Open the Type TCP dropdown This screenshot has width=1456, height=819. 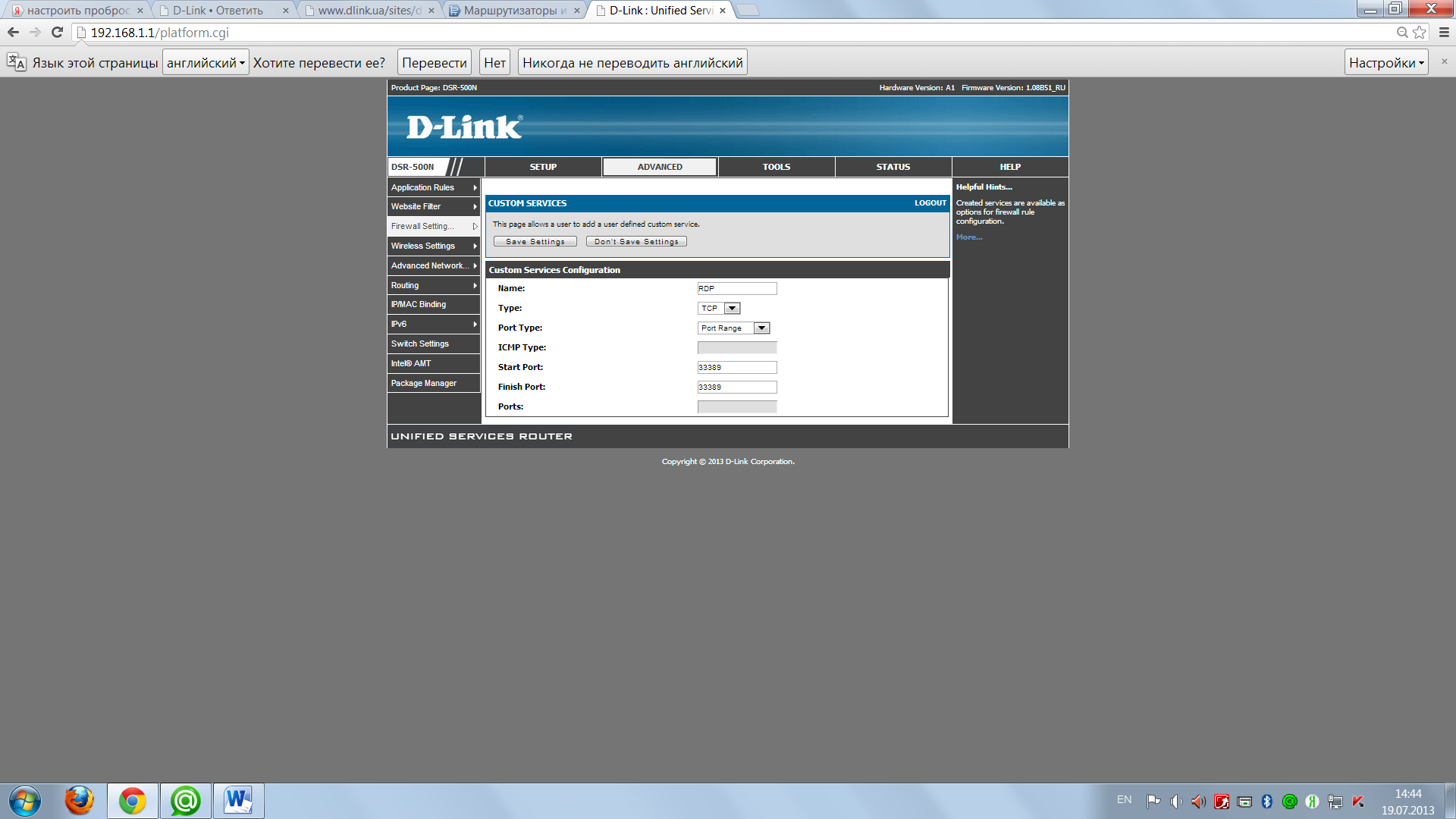(719, 309)
